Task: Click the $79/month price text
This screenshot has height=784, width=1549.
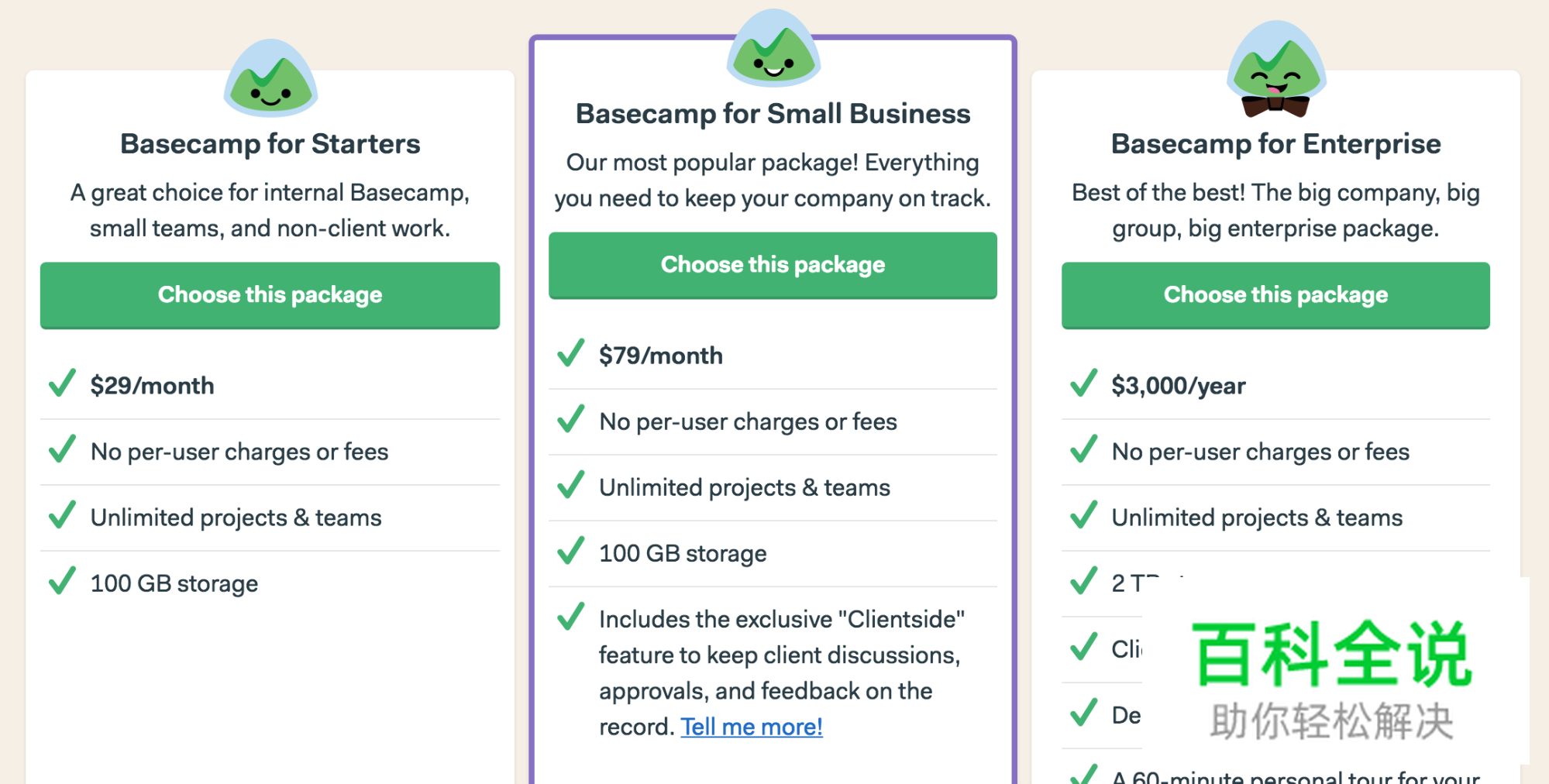Action: (x=660, y=356)
